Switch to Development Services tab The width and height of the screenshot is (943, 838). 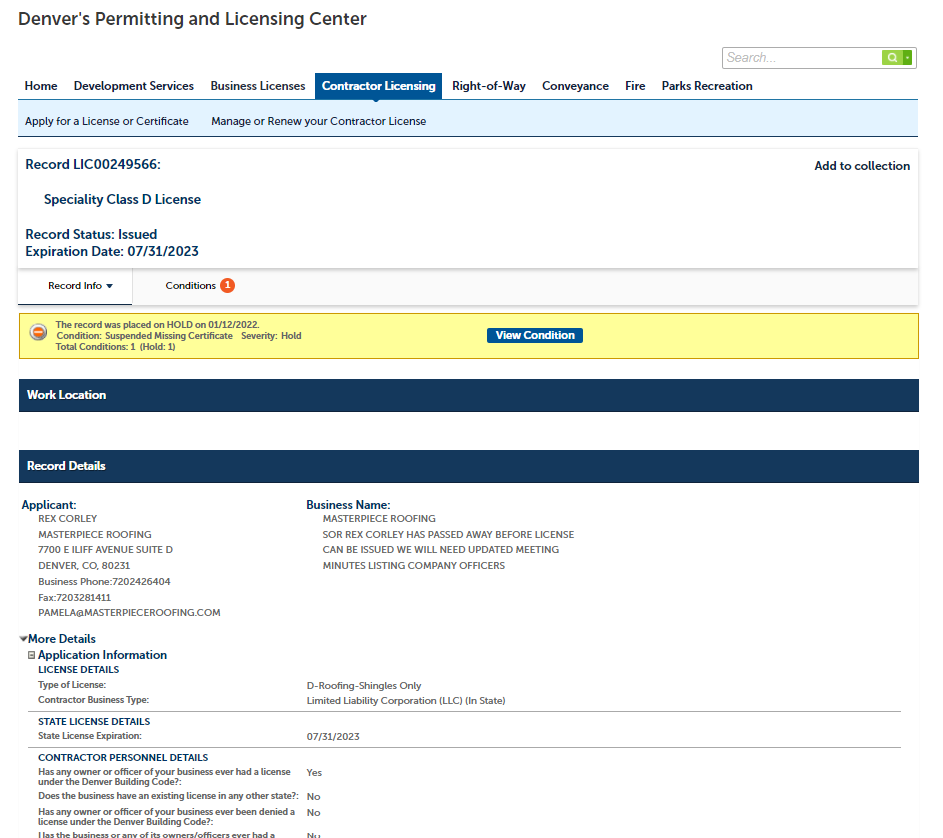pyautogui.click(x=134, y=86)
